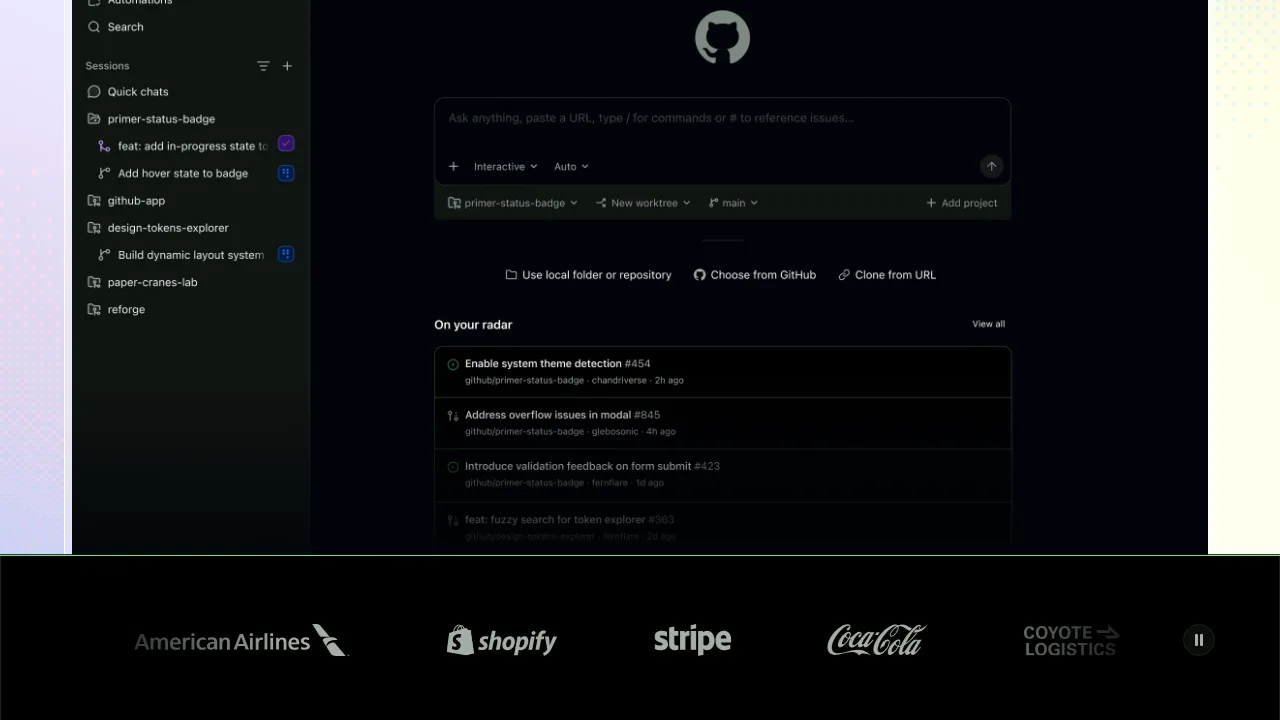Open the primer-status-badge project dropdown below the prompt
Screen dimensions: 1280x720
[513, 203]
